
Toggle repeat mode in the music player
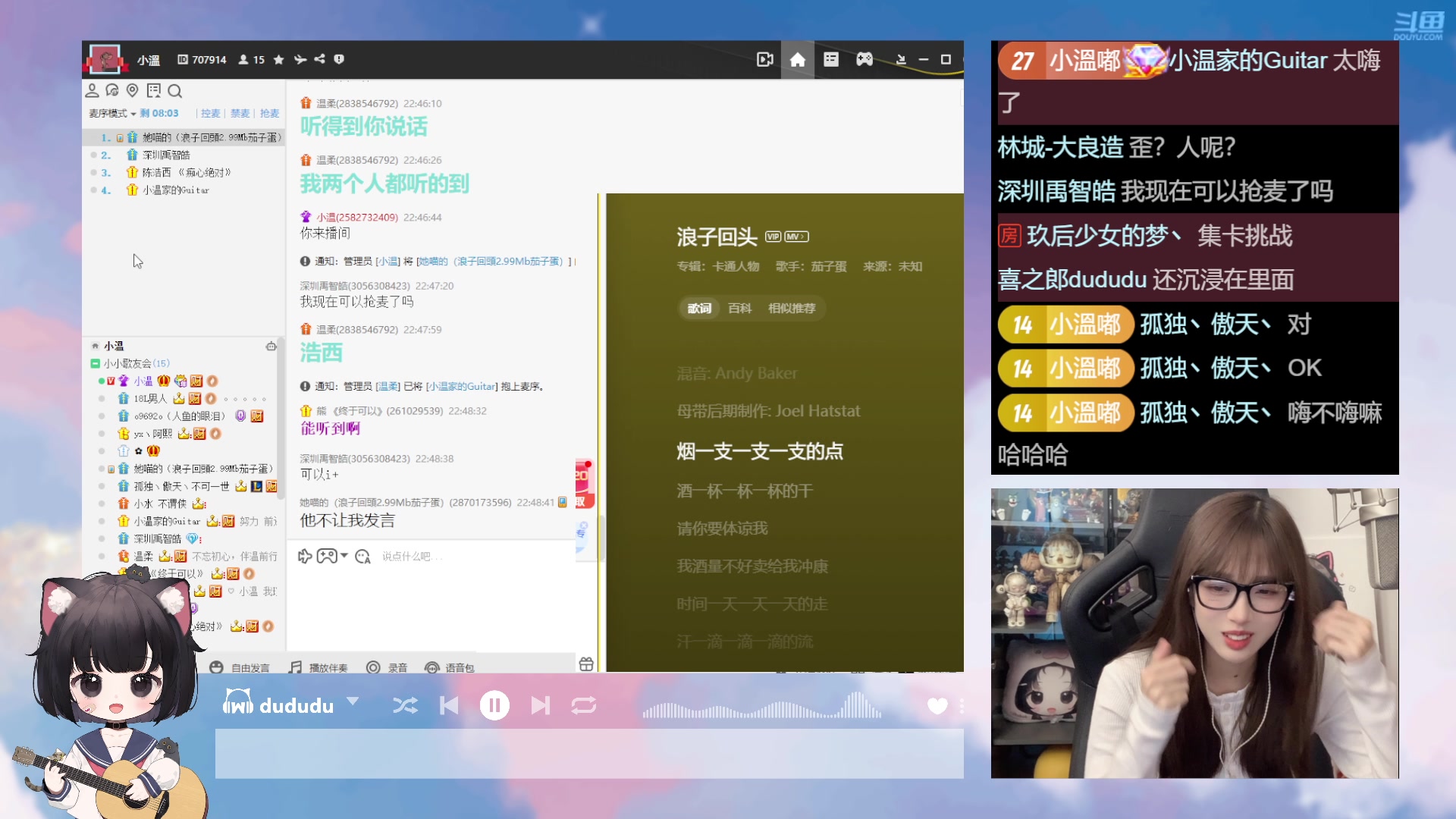pyautogui.click(x=584, y=706)
